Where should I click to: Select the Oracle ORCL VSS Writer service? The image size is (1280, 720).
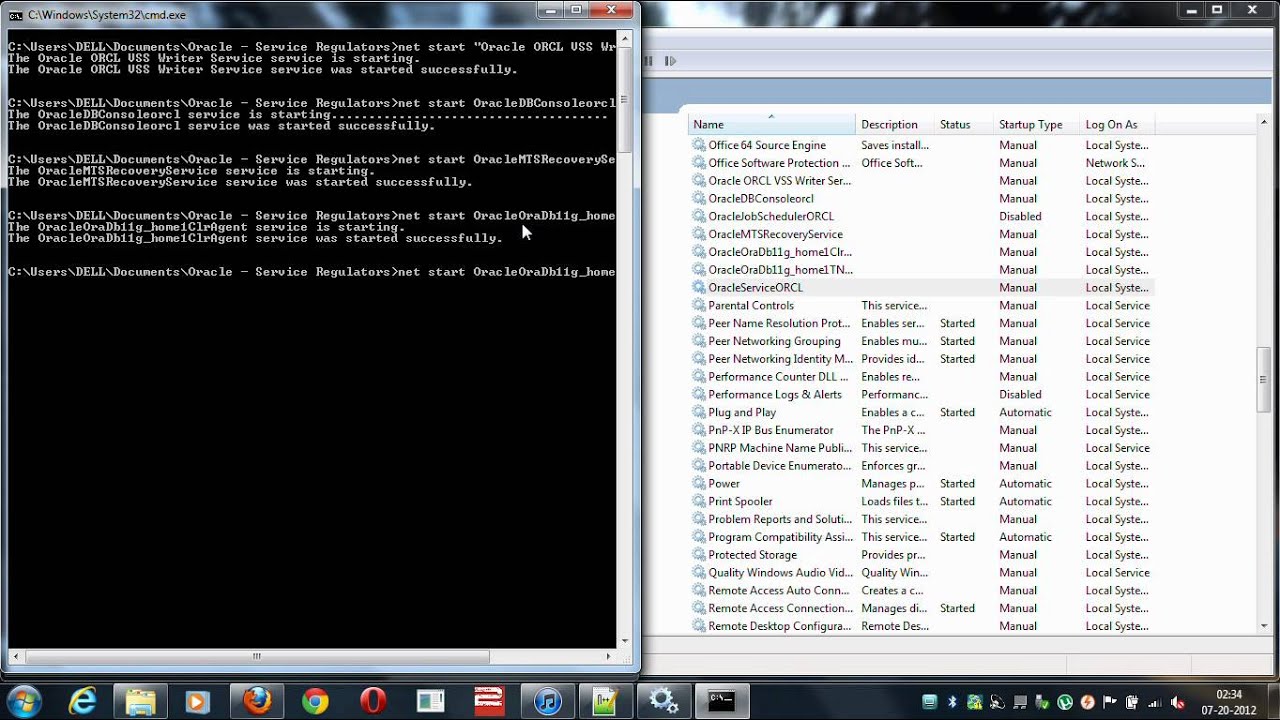921,181
